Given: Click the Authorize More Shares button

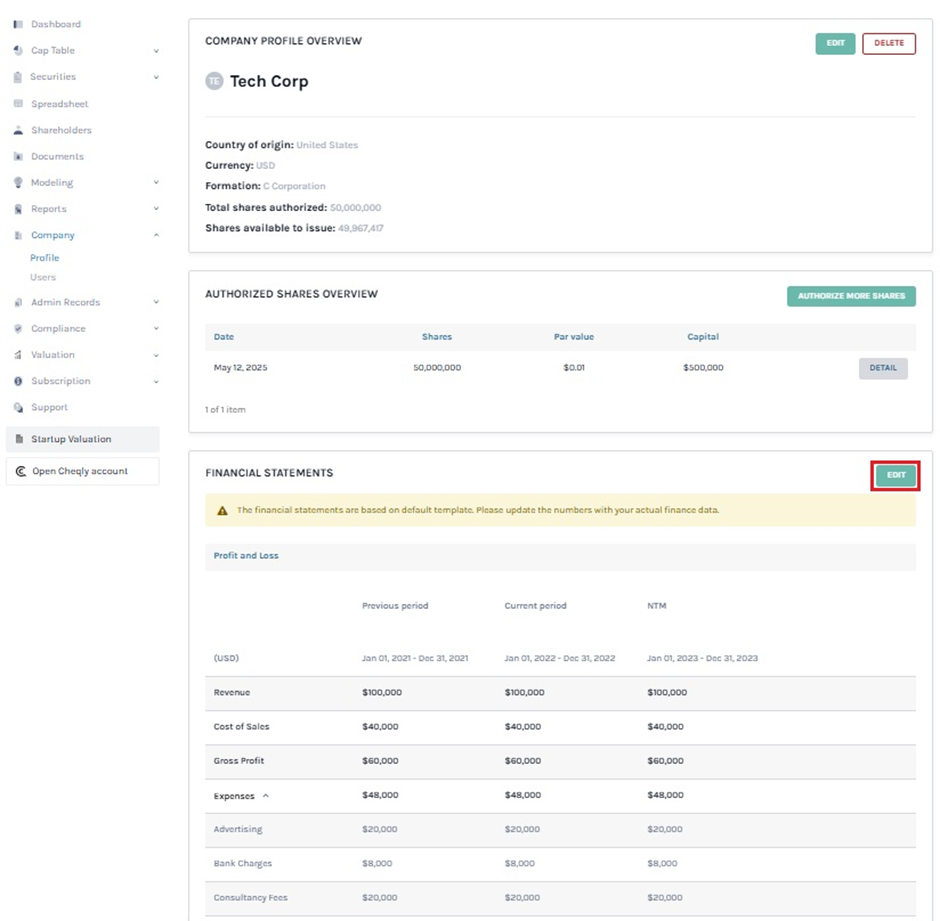Looking at the screenshot, I should pos(851,296).
